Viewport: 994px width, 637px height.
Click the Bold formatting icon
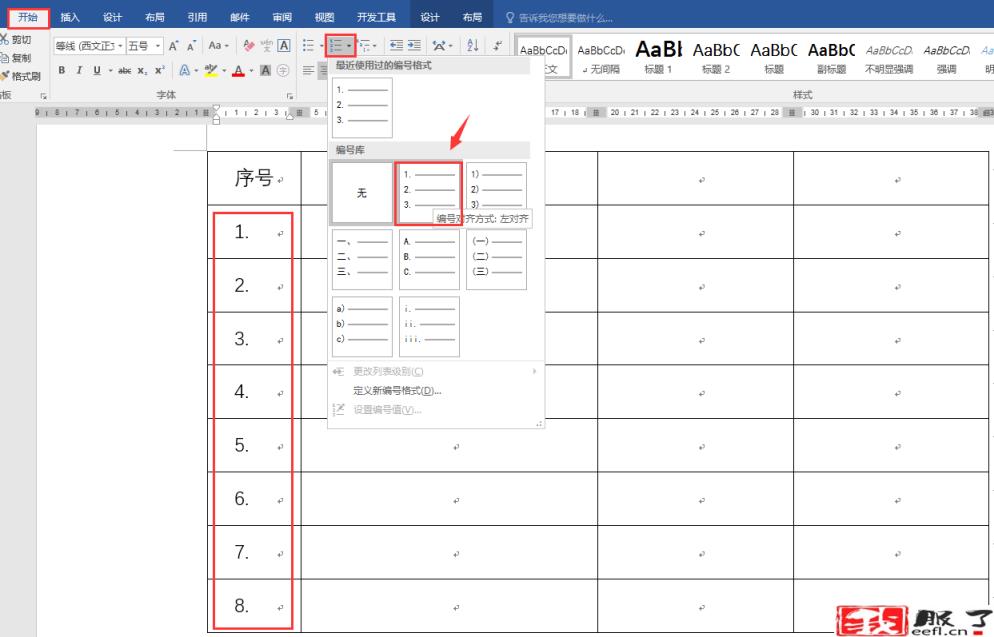tap(62, 70)
